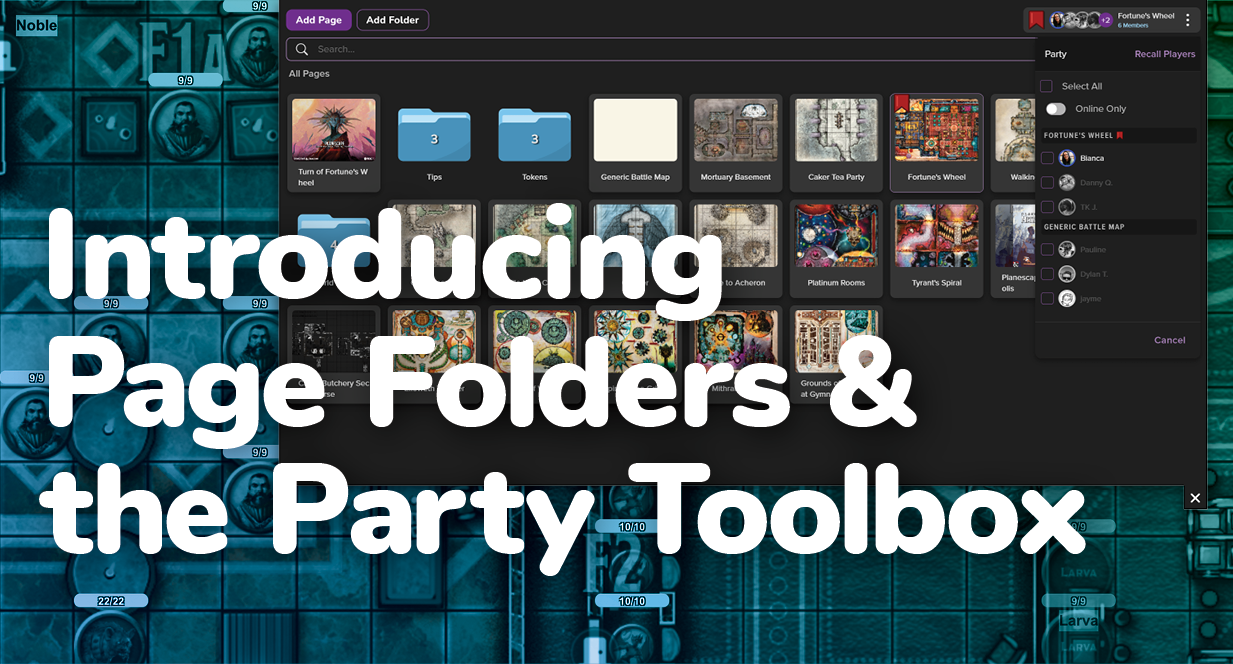Enable the Online Only toggle
Image resolution: width=1233 pixels, height=664 pixels.
[1055, 108]
